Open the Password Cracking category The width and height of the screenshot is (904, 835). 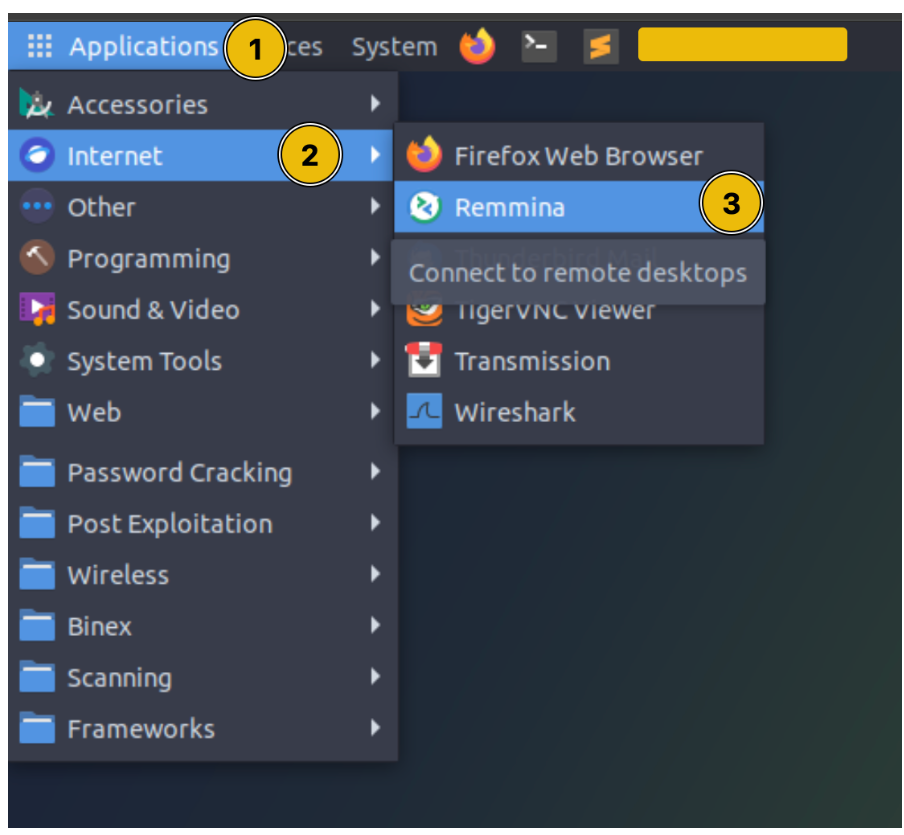click(203, 472)
